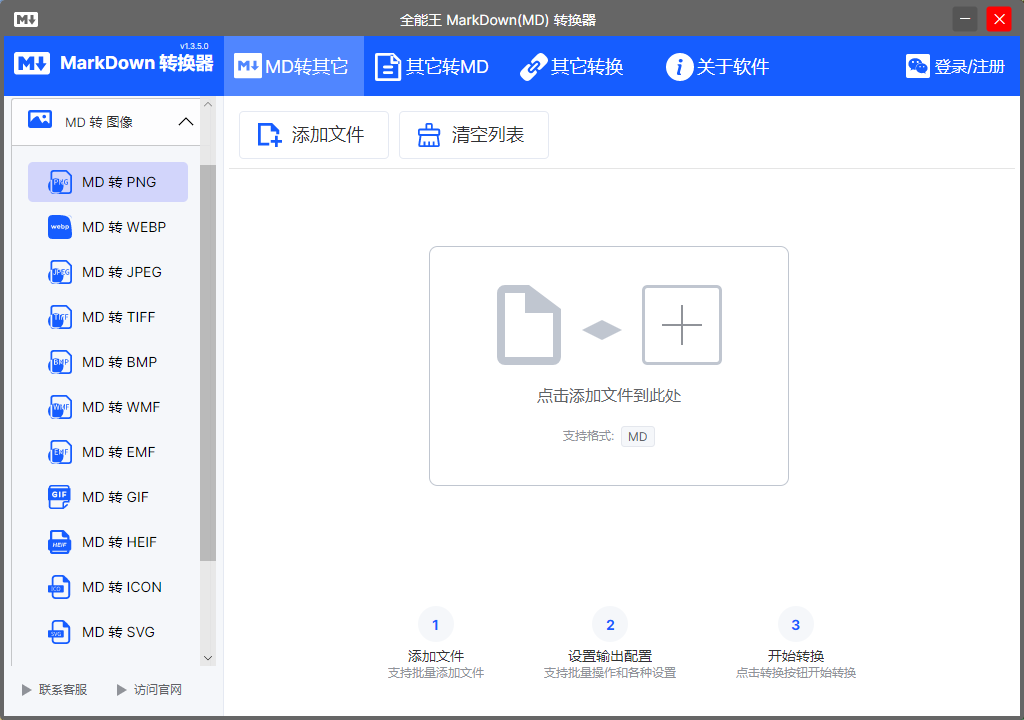Click the GIF format icon

pos(60,497)
